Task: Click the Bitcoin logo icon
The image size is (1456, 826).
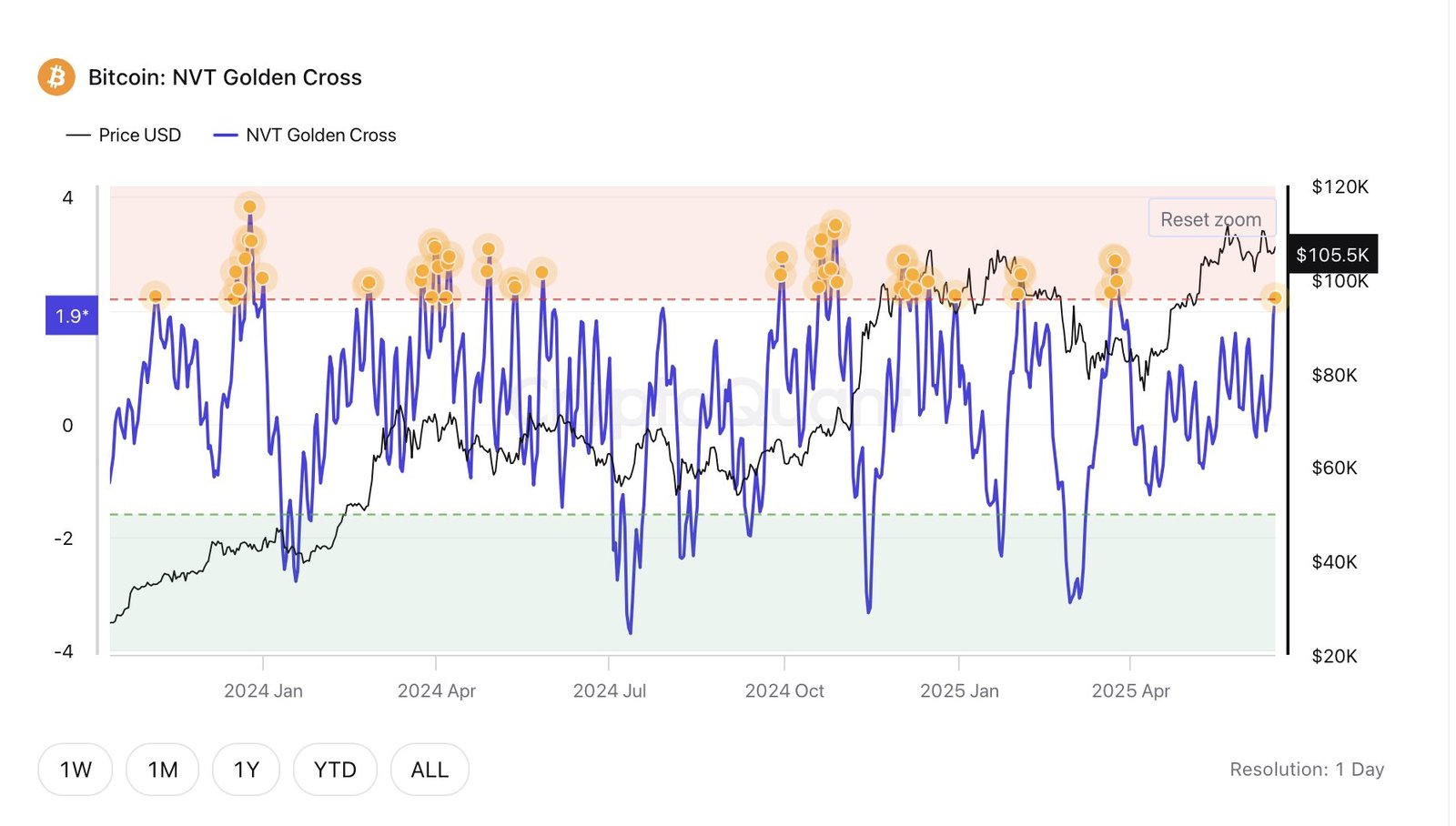Action: [56, 77]
